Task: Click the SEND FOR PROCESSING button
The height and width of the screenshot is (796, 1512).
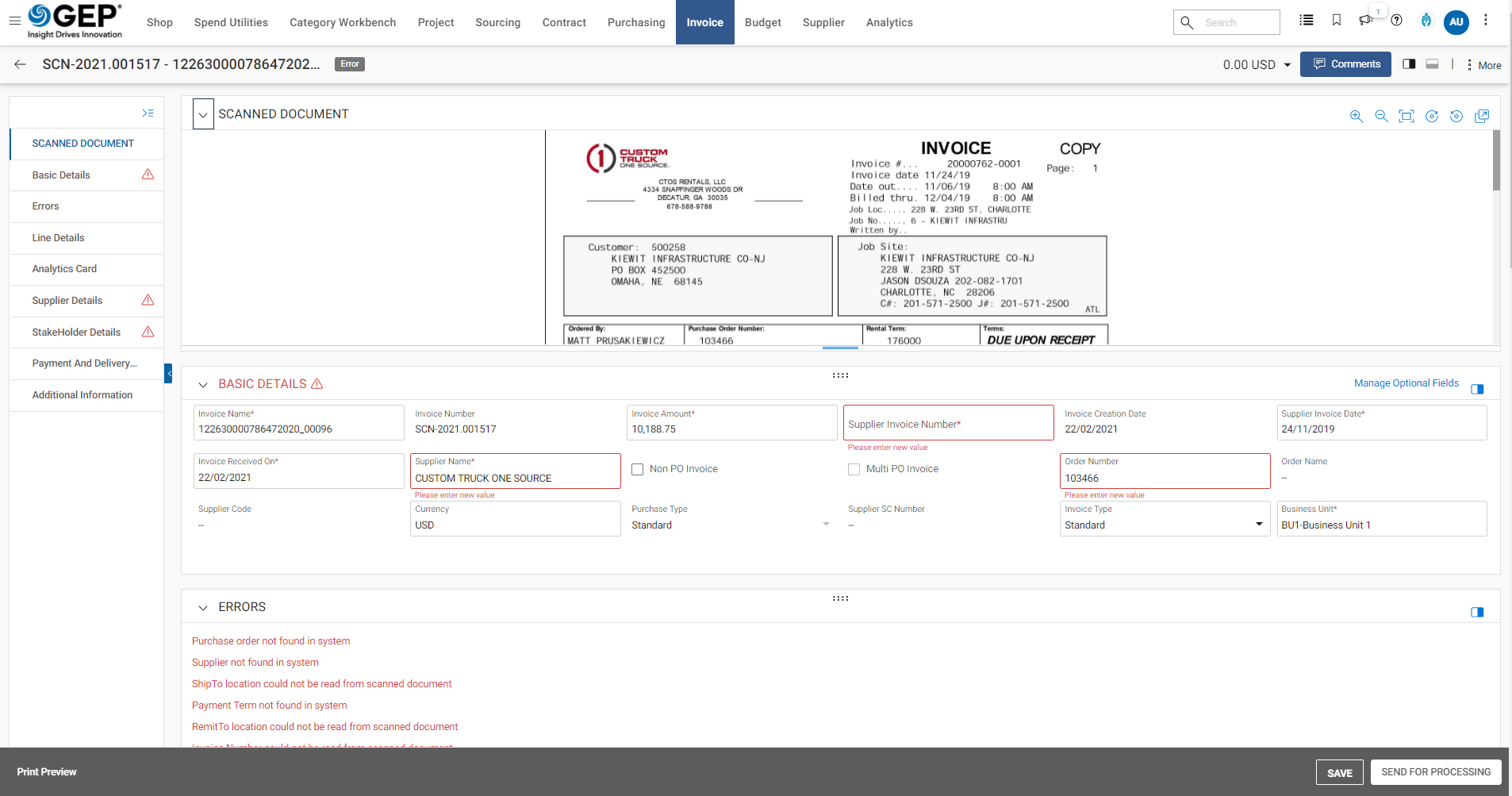Action: click(x=1436, y=771)
